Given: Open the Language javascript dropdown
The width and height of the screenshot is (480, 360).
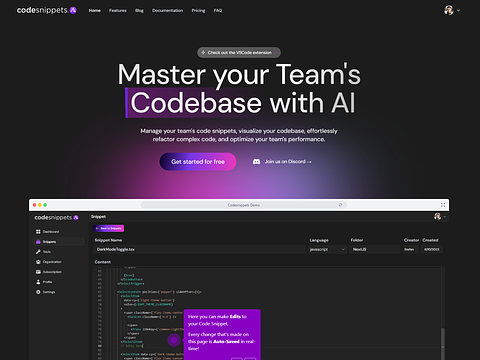Looking at the screenshot, I should coord(327,249).
